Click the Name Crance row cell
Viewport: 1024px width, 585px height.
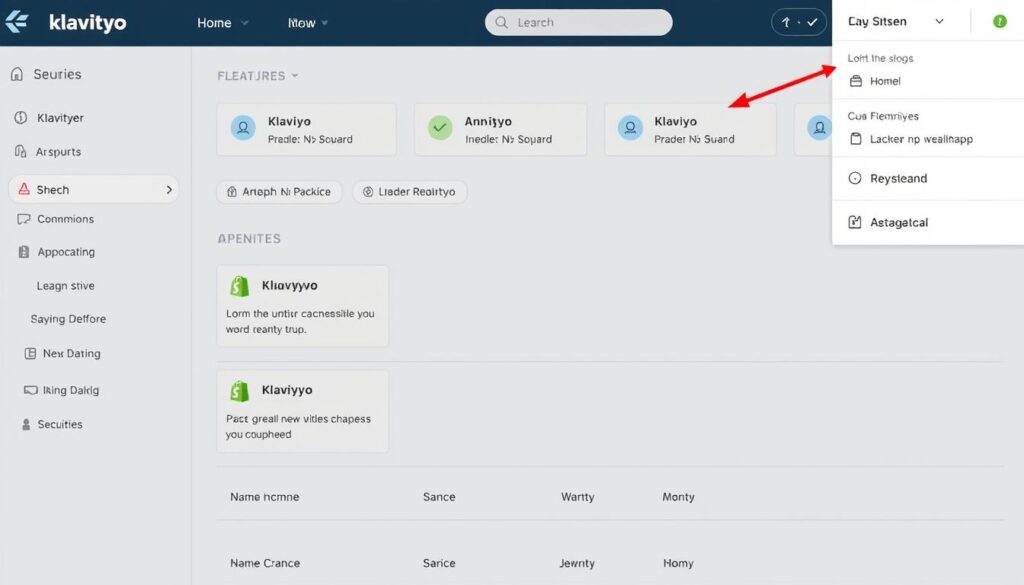coord(265,563)
